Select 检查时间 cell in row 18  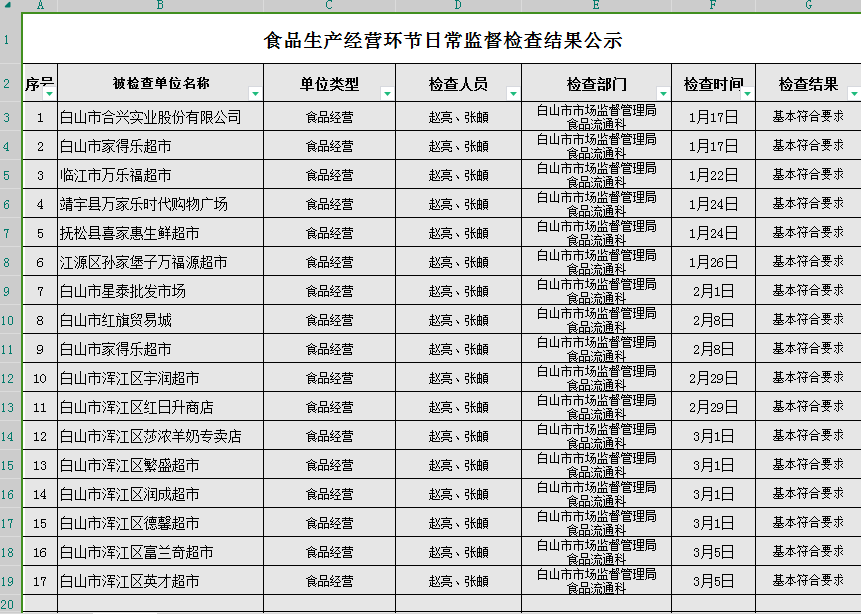pos(713,552)
